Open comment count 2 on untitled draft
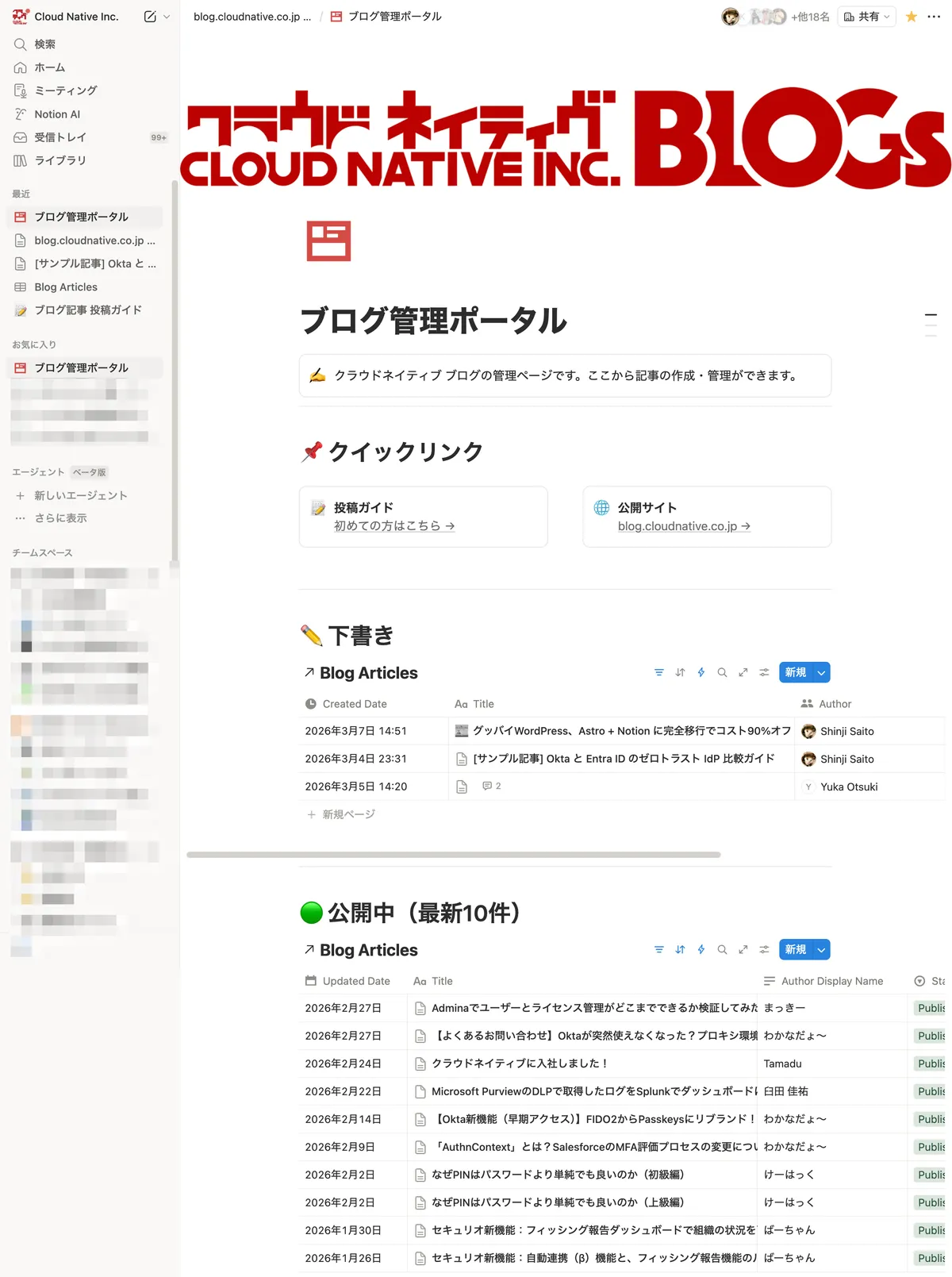 [x=492, y=787]
